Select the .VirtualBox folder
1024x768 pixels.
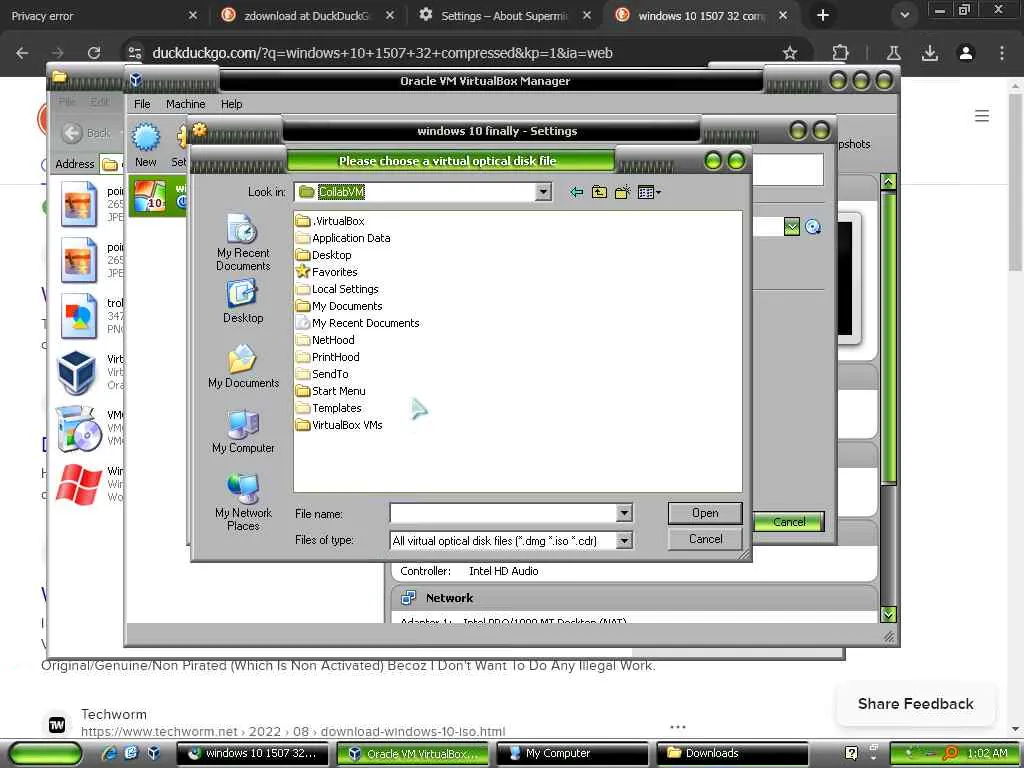[330, 221]
